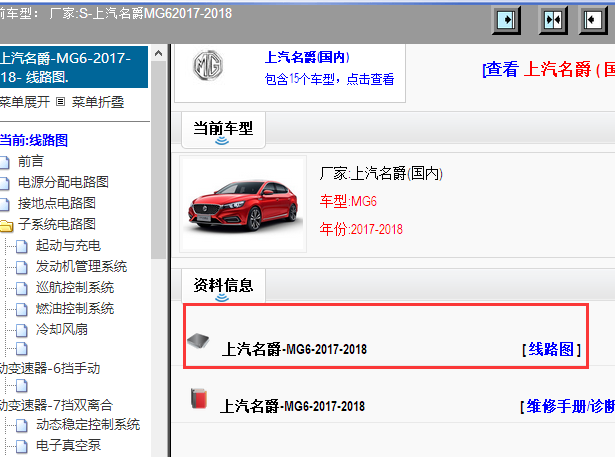Click 菜单折叠 to collapse the menu
This screenshot has height=457, width=615.
pyautogui.click(x=98, y=102)
